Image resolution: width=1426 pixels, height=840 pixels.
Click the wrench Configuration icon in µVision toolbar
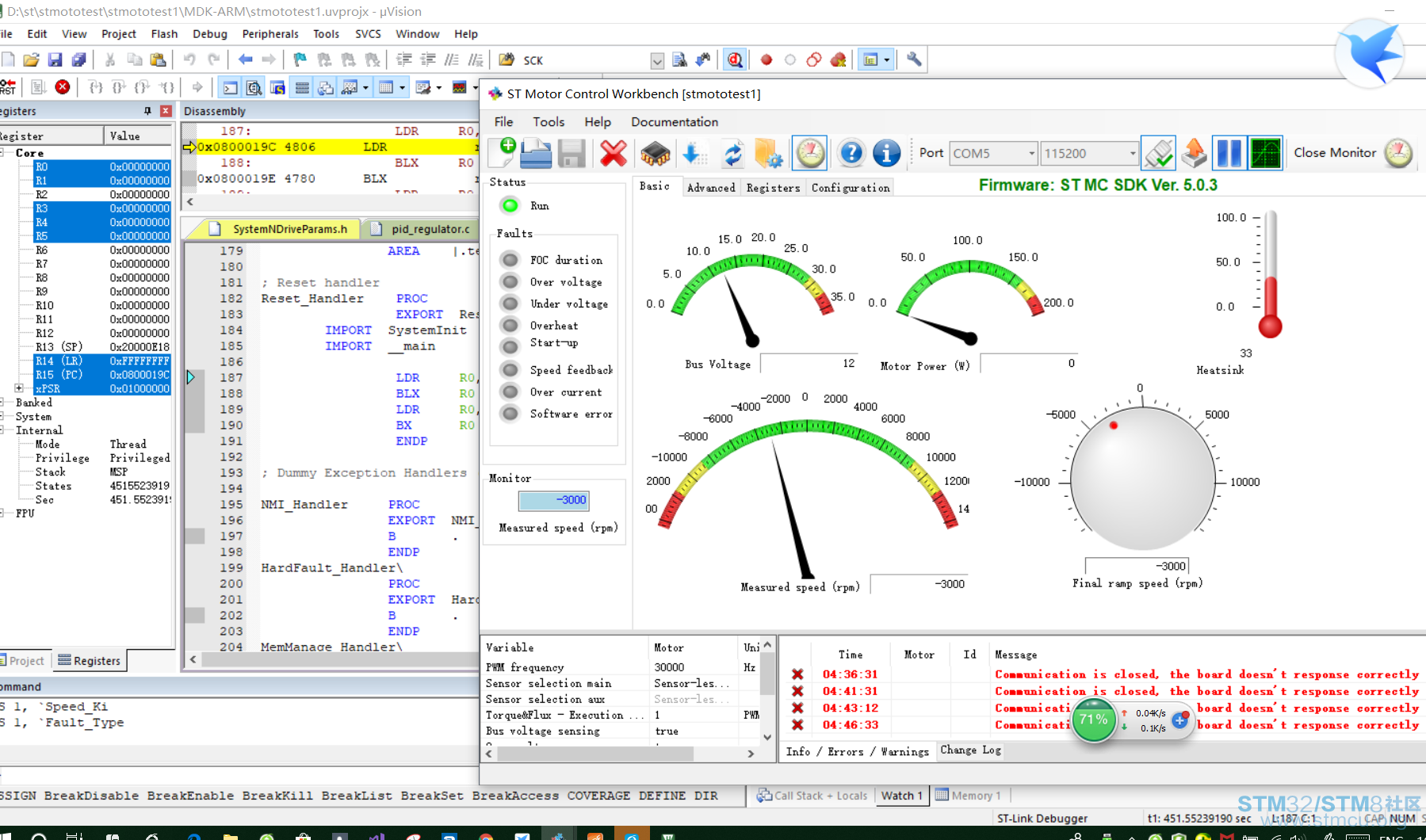pos(914,59)
